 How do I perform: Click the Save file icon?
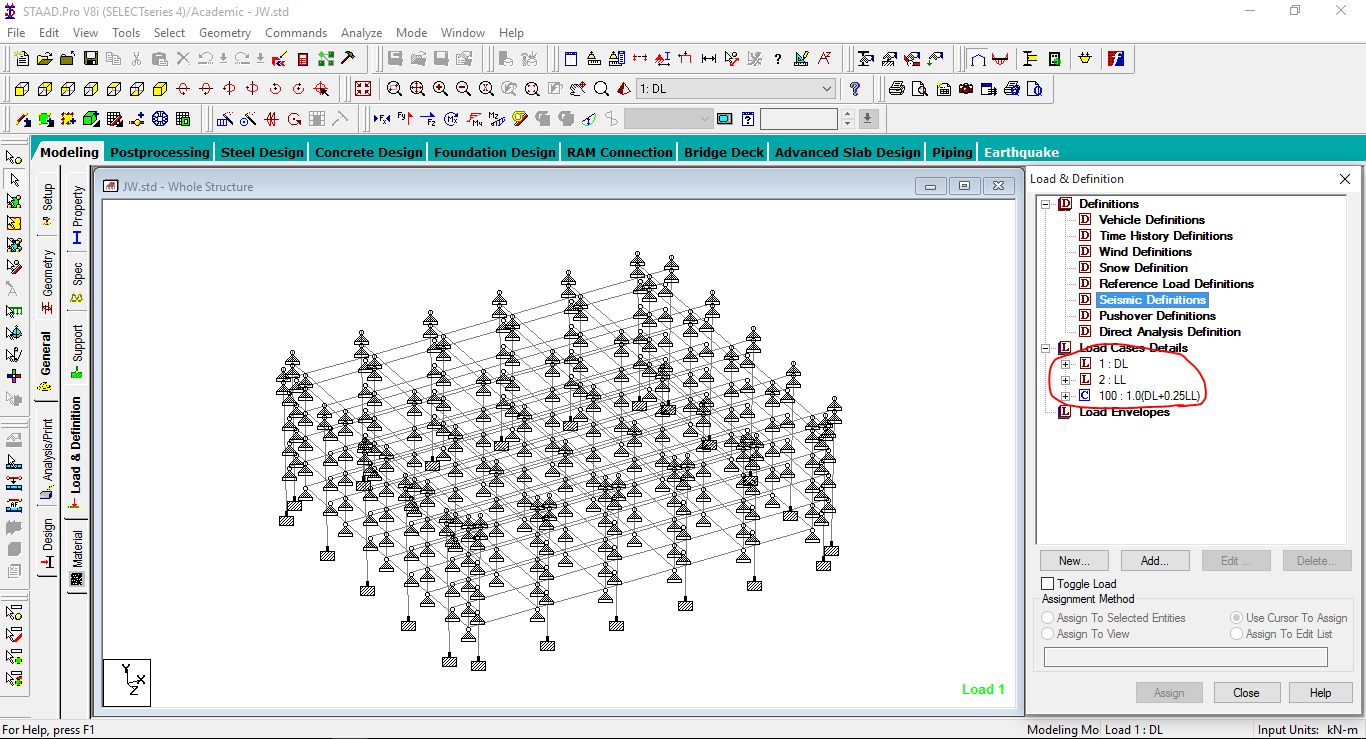point(89,58)
